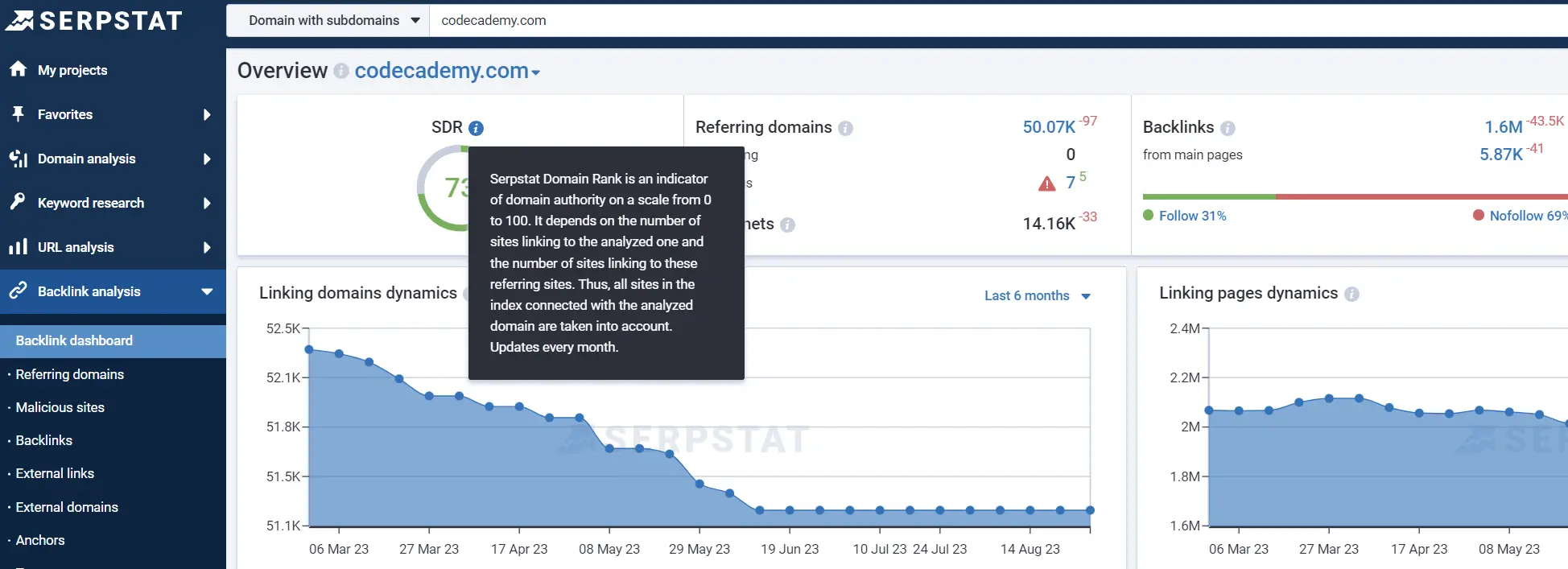The height and width of the screenshot is (569, 1568).
Task: Click the Backlink analysis chain icon
Action: click(18, 291)
